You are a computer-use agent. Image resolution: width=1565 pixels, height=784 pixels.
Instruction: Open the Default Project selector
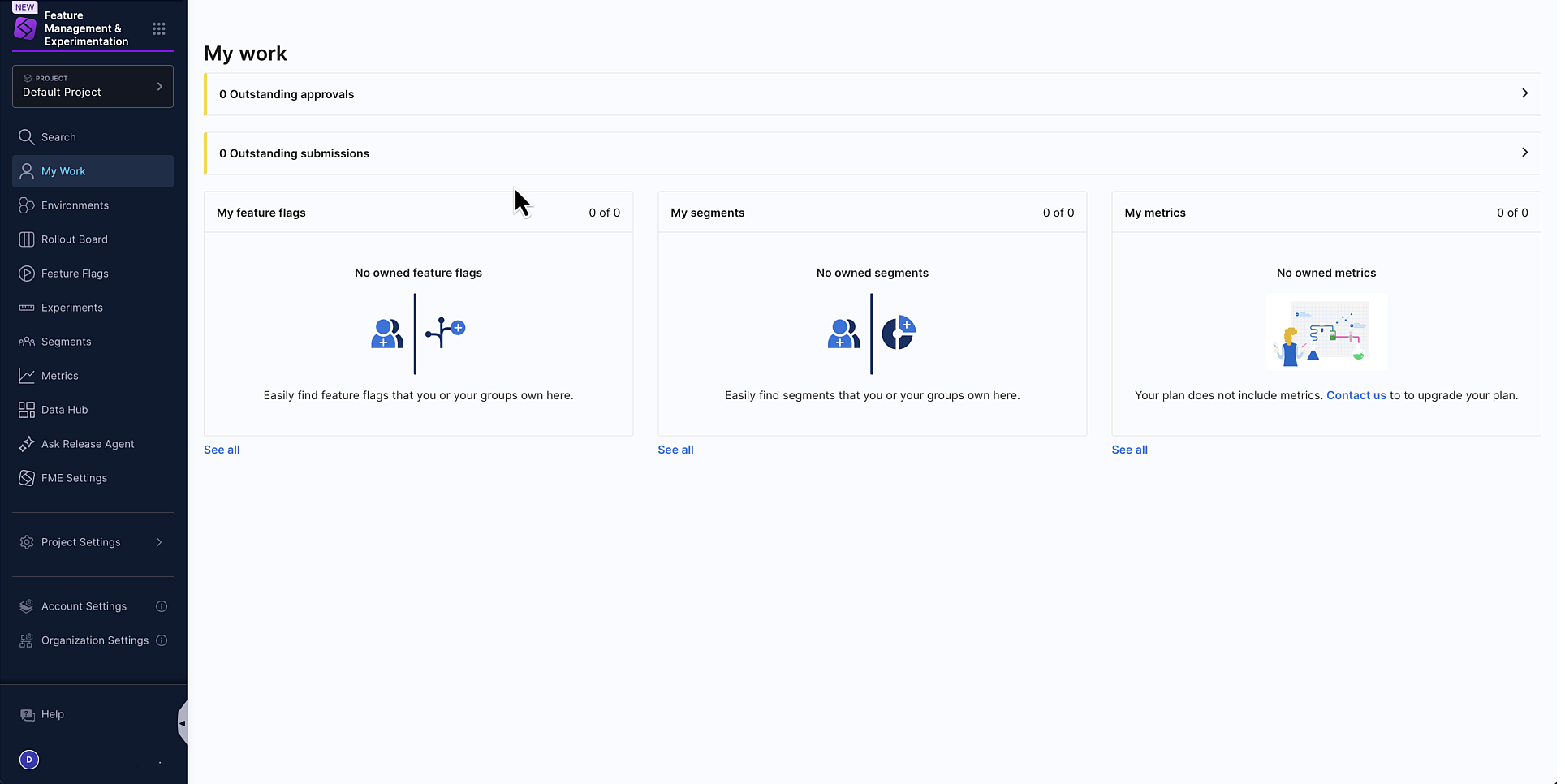(93, 86)
